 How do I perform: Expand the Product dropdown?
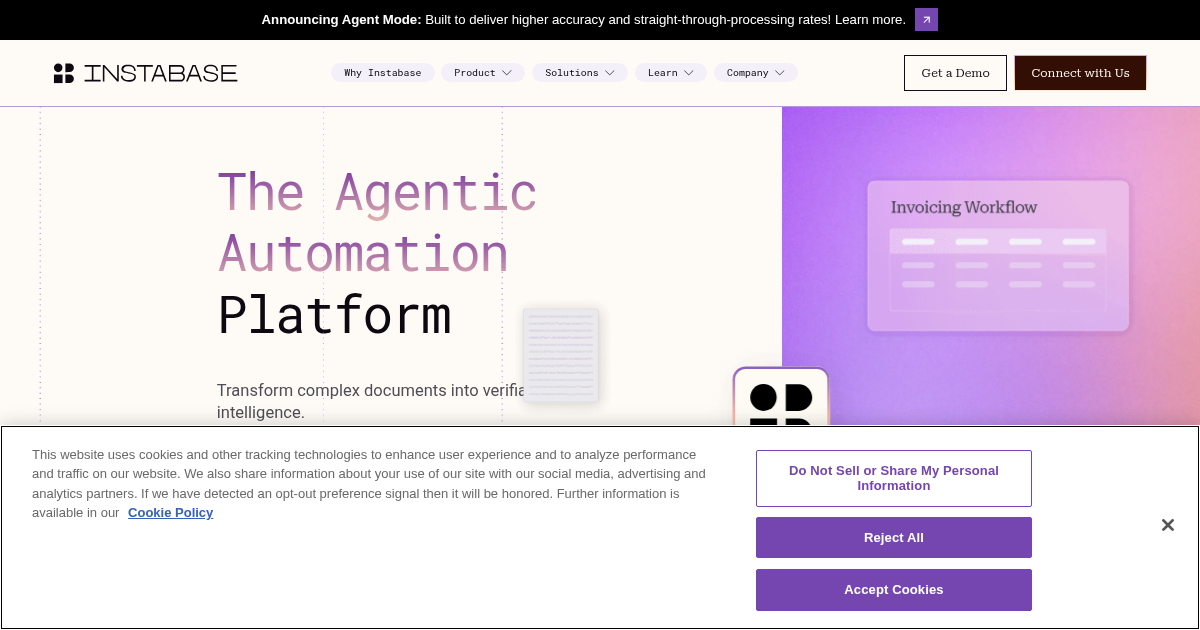pyautogui.click(x=483, y=73)
